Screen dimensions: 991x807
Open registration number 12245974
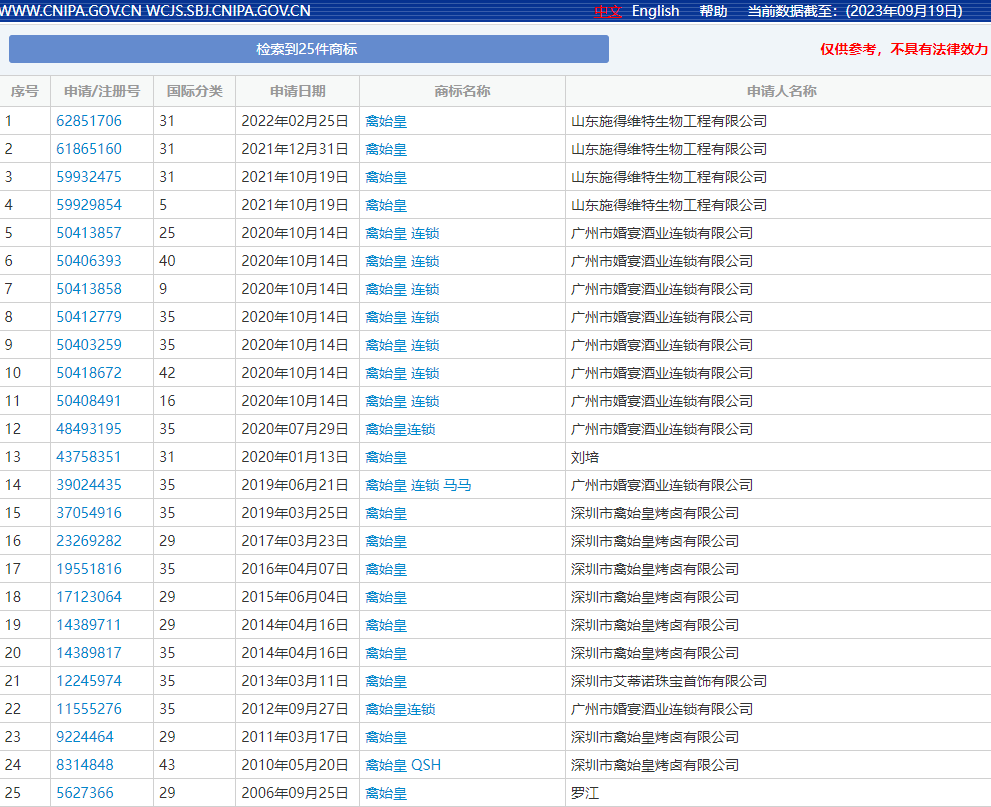pos(89,681)
